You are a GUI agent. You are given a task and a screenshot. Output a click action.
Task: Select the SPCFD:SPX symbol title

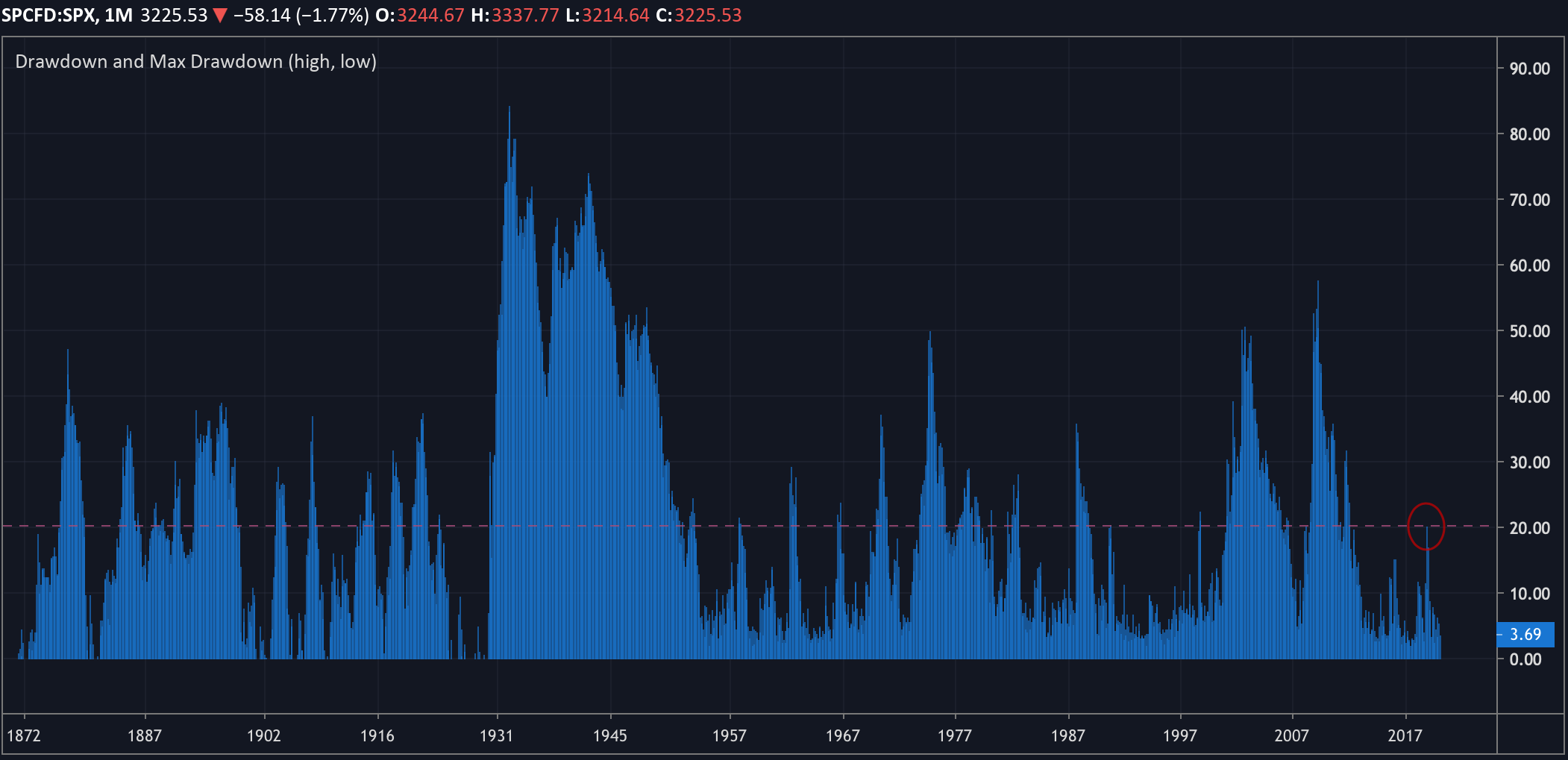pyautogui.click(x=49, y=16)
